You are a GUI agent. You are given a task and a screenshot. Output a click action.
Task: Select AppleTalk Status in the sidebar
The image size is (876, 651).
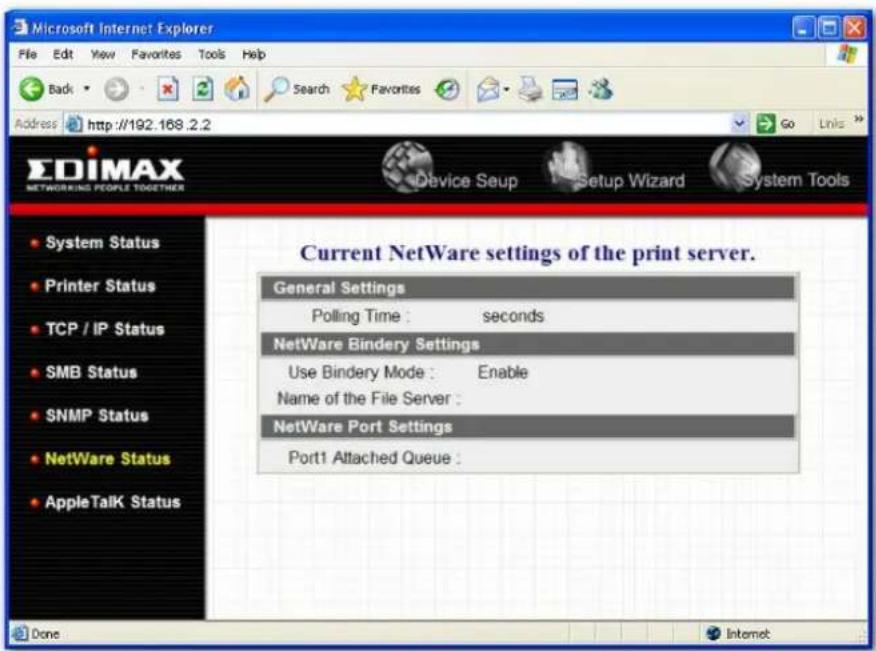pyautogui.click(x=112, y=502)
